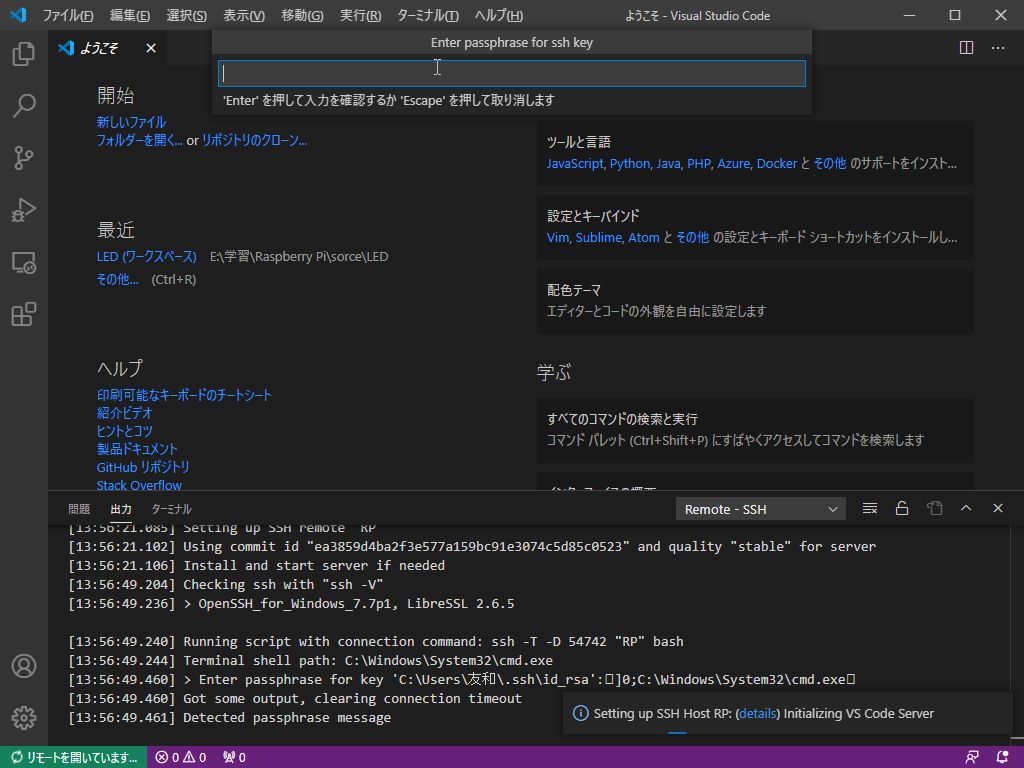The image size is (1024, 768).
Task: Open editor more actions ellipsis menu
Action: coord(998,48)
